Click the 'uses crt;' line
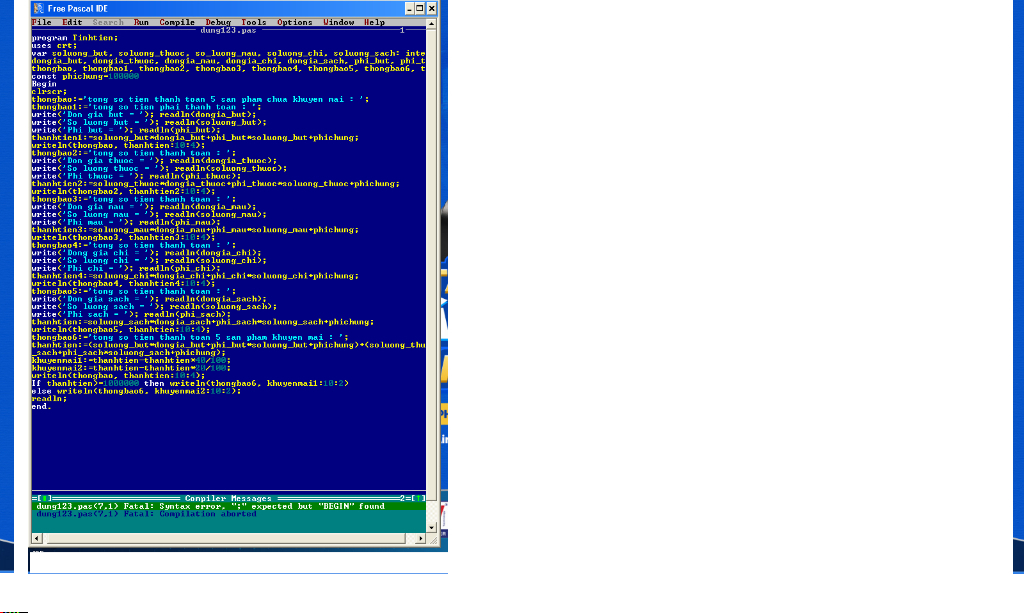 coord(54,46)
